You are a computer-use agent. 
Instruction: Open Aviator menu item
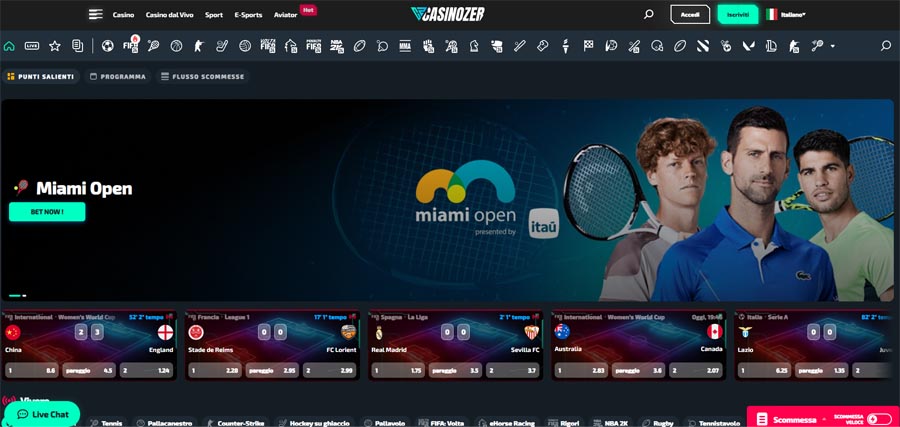point(286,15)
